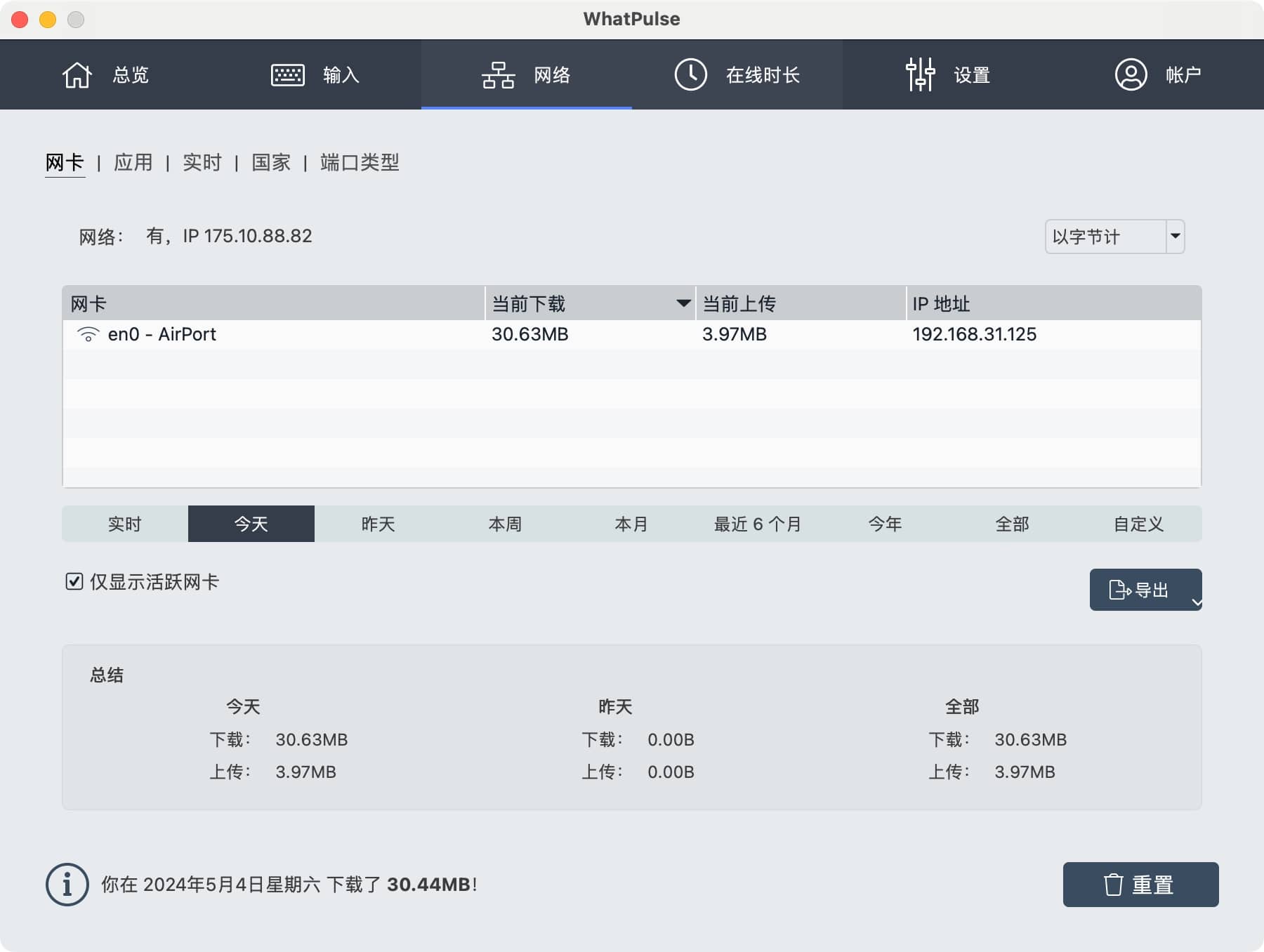Click the keyboard icon for 输入
Screen dimensions: 1264x952
(287, 74)
